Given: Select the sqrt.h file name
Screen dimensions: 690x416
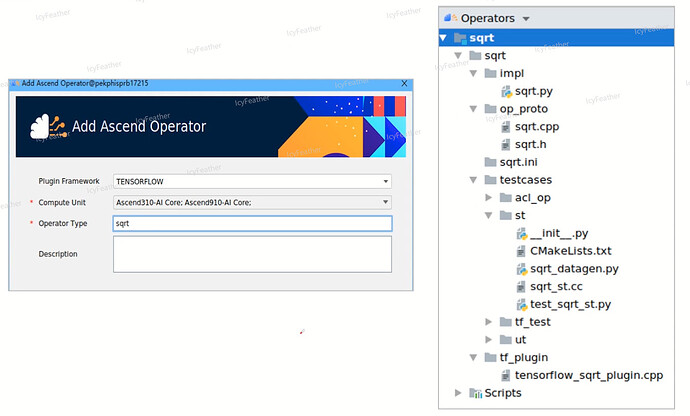Looking at the screenshot, I should click(x=531, y=144).
